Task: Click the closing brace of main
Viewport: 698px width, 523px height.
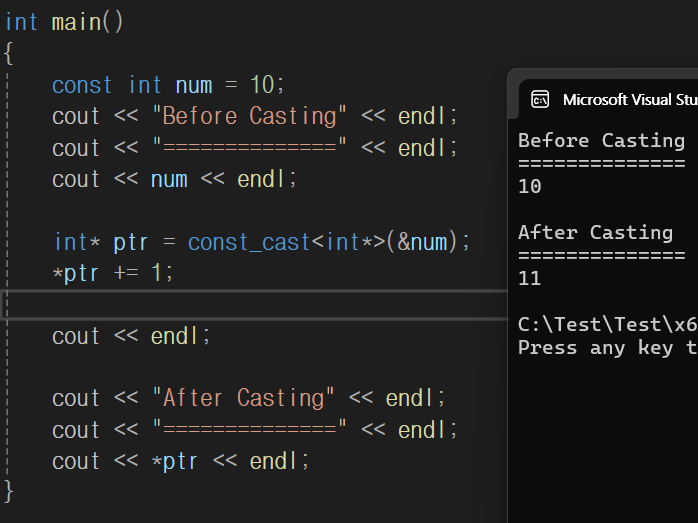Action: click(x=8, y=492)
